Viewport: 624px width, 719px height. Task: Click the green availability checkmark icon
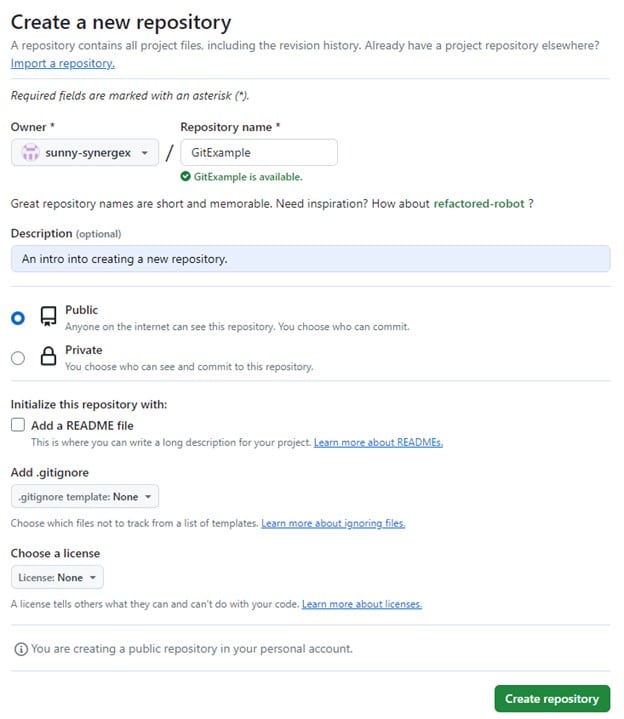185,177
